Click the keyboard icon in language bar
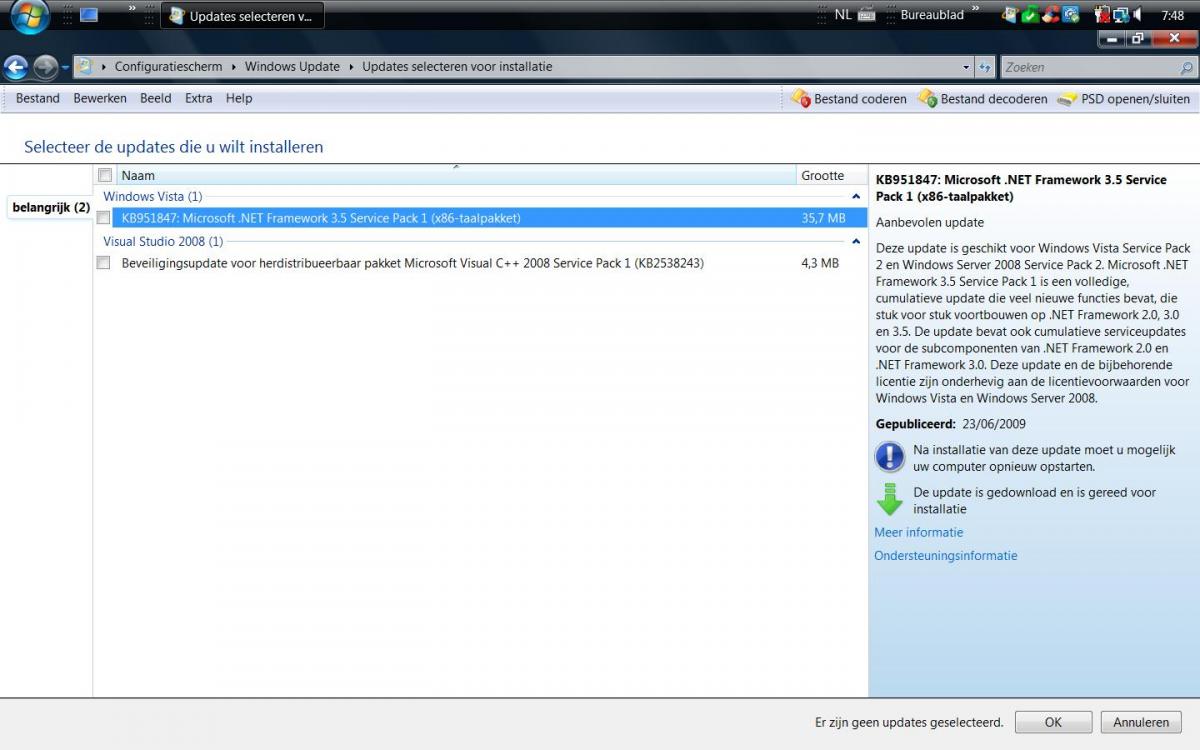1200x750 pixels. 866,15
